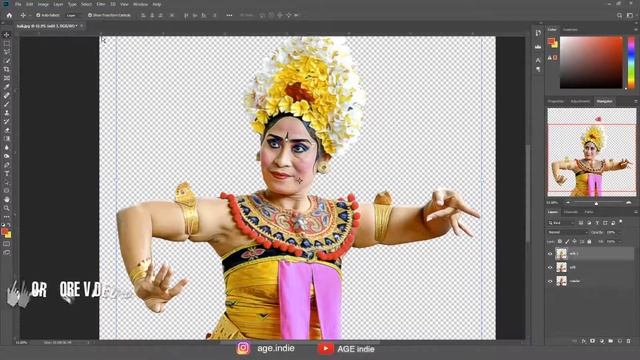Click the Navigator zoom slider
640x360 pixels.
(596, 202)
